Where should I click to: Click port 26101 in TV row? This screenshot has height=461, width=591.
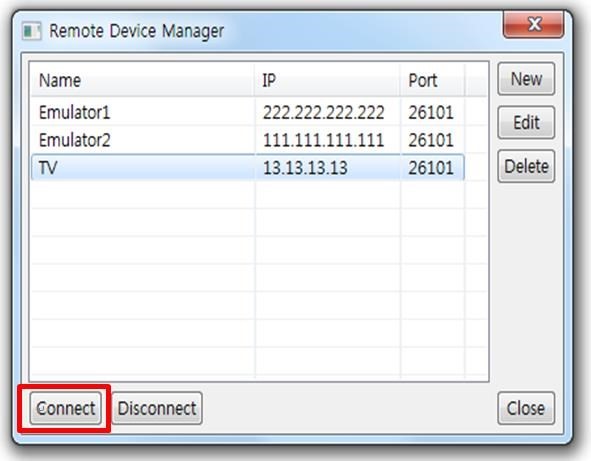431,168
